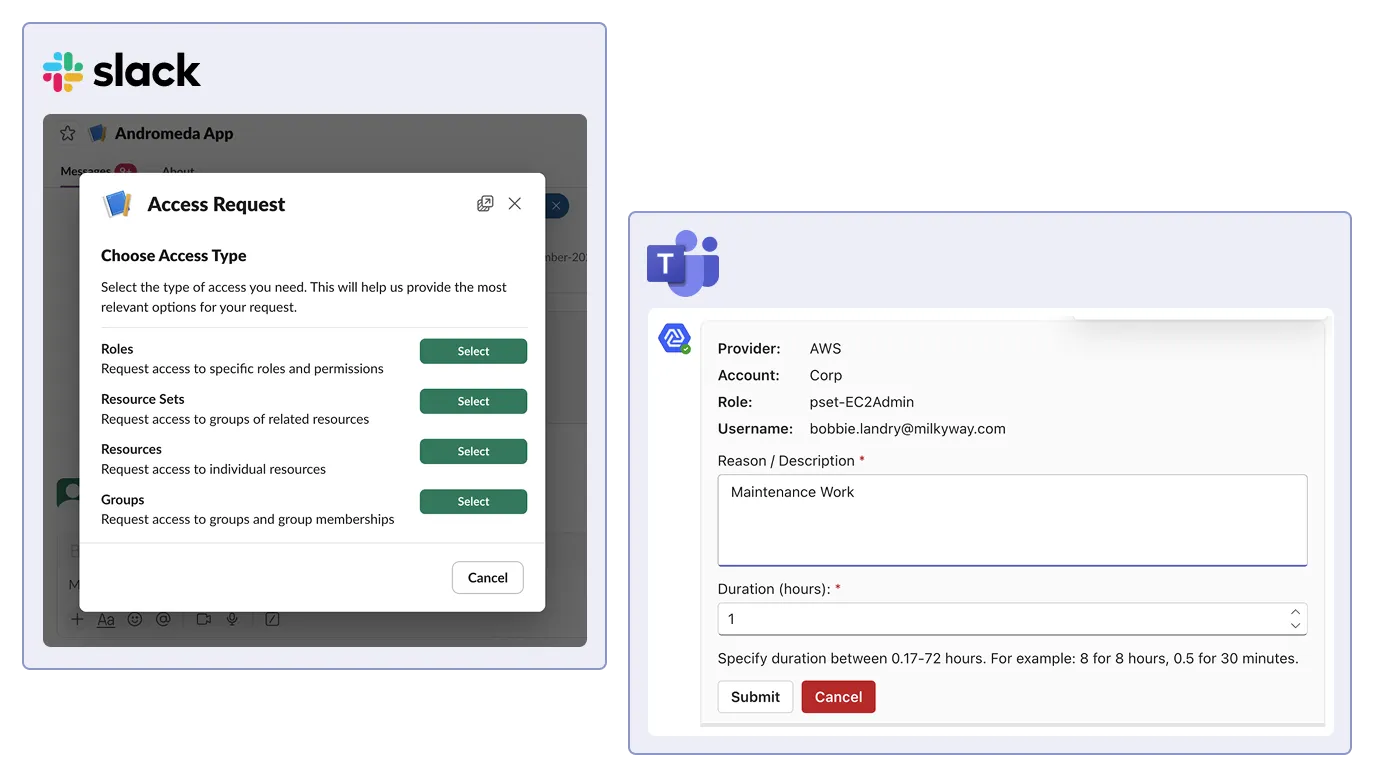Dismiss the blue pill behind the dialog

coord(557,206)
